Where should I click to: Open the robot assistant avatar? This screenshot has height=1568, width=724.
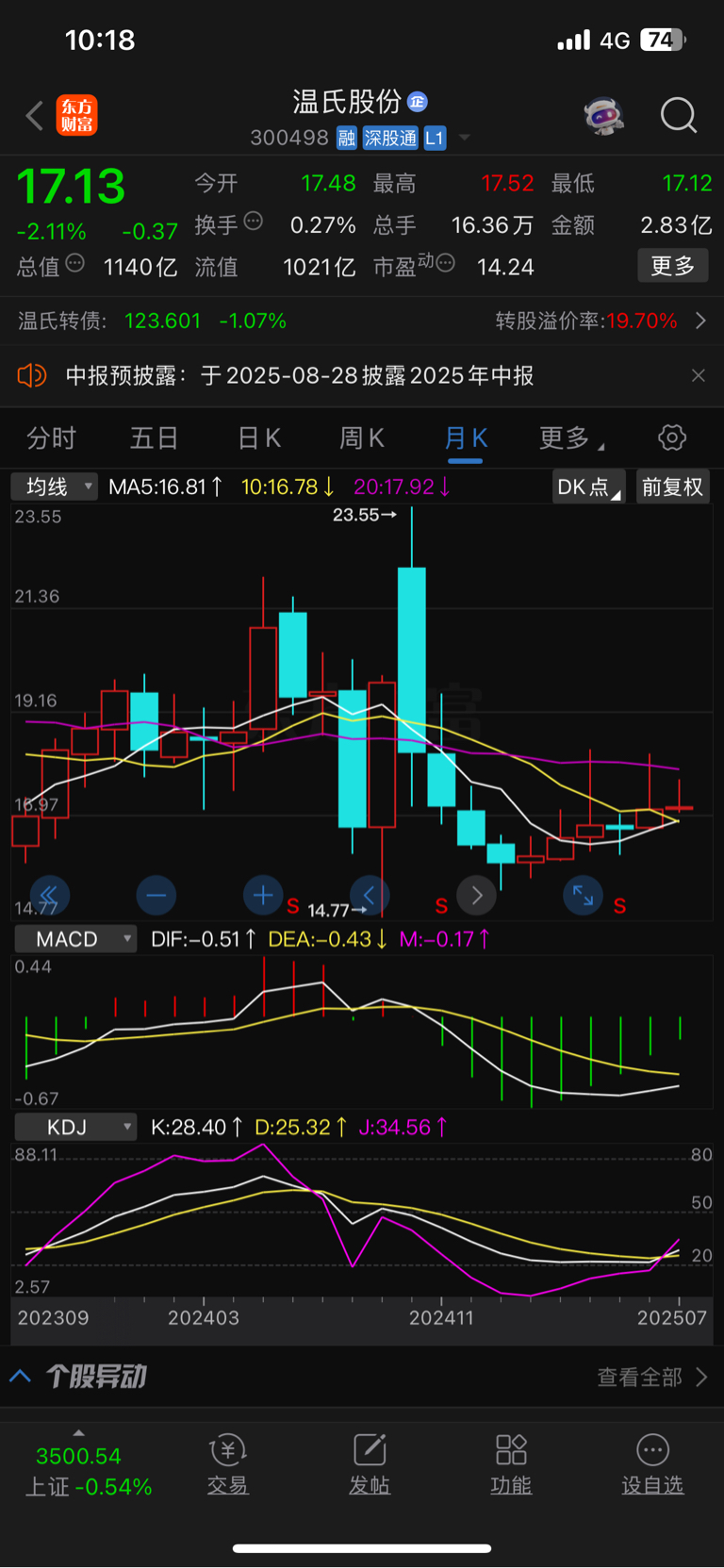[x=603, y=116]
